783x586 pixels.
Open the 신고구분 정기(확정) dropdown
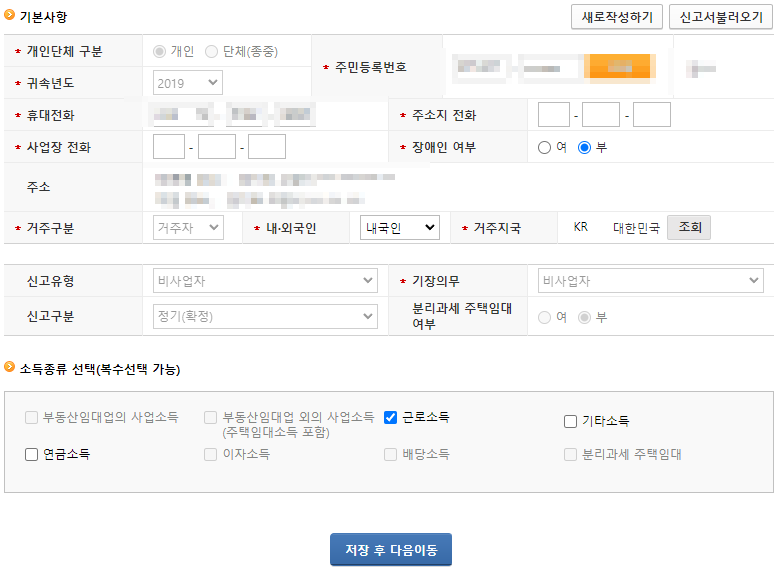point(265,317)
